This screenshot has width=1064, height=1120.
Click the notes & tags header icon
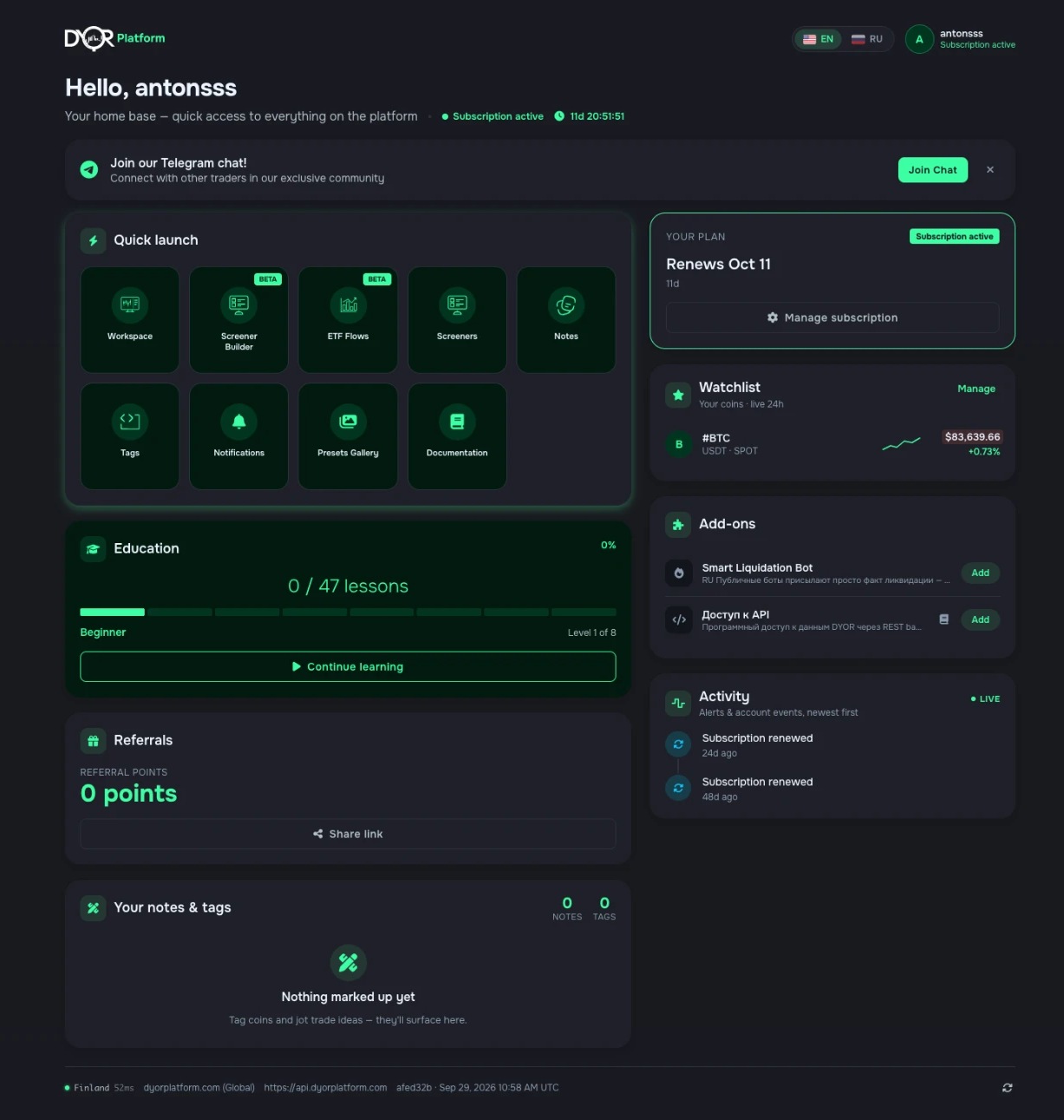(93, 908)
